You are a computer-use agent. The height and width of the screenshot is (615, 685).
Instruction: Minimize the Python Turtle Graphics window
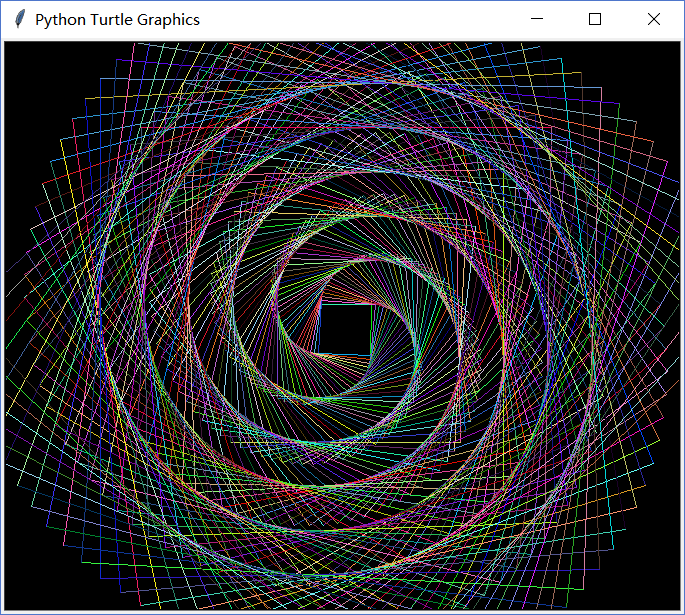[537, 20]
